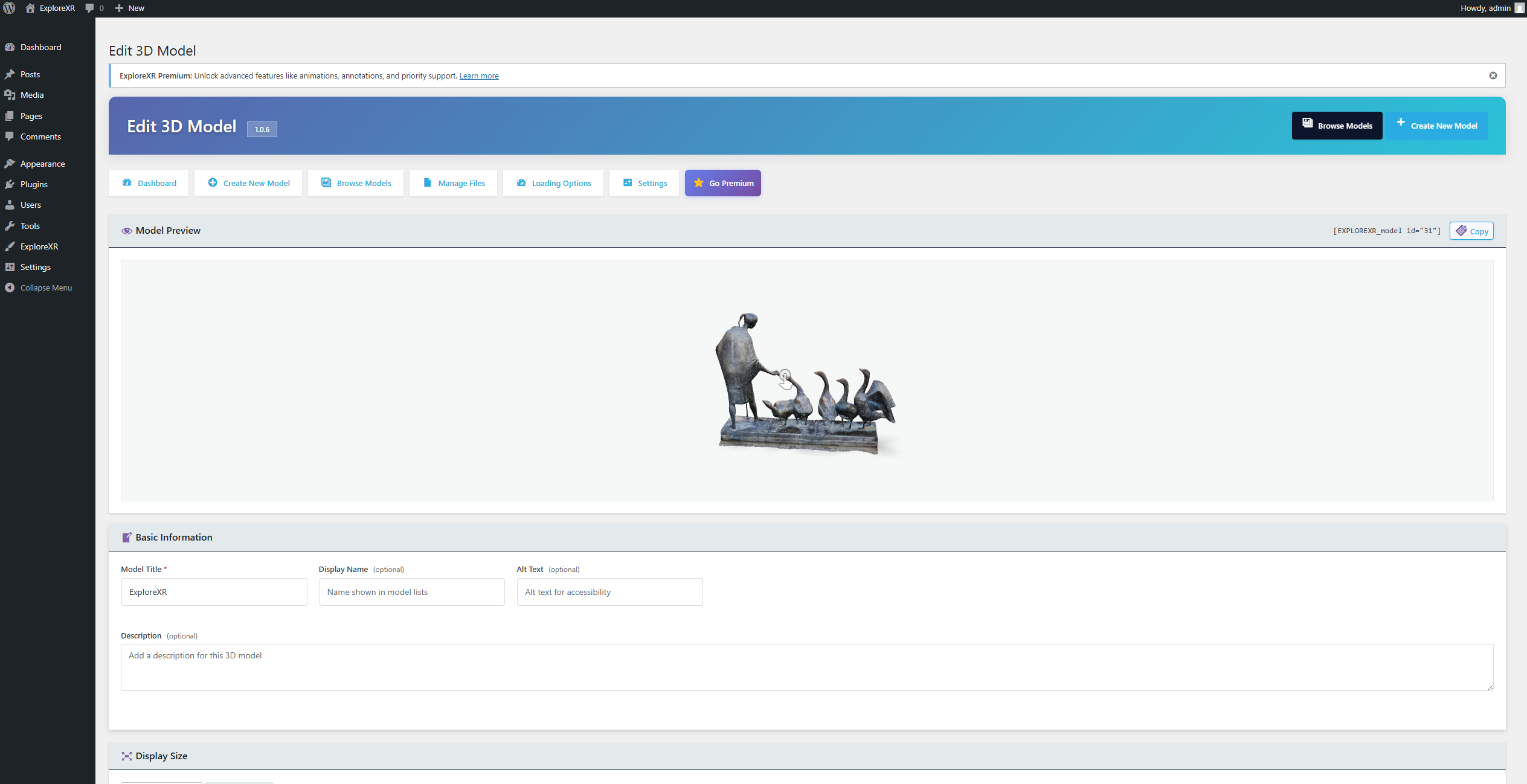The height and width of the screenshot is (784, 1527).
Task: Click into the Model Title field
Action: coord(214,592)
